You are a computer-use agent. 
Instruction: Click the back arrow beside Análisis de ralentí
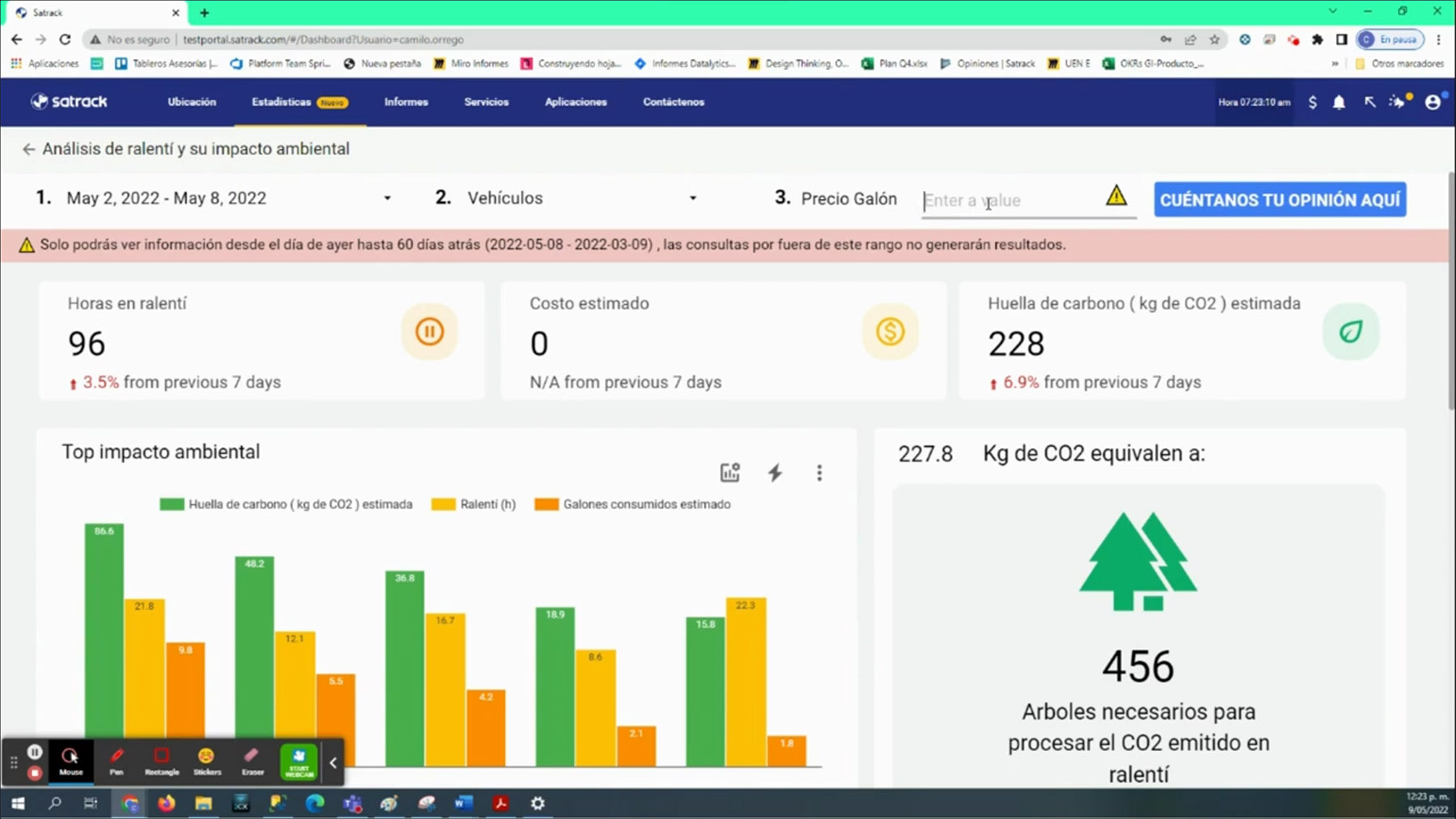click(x=28, y=150)
